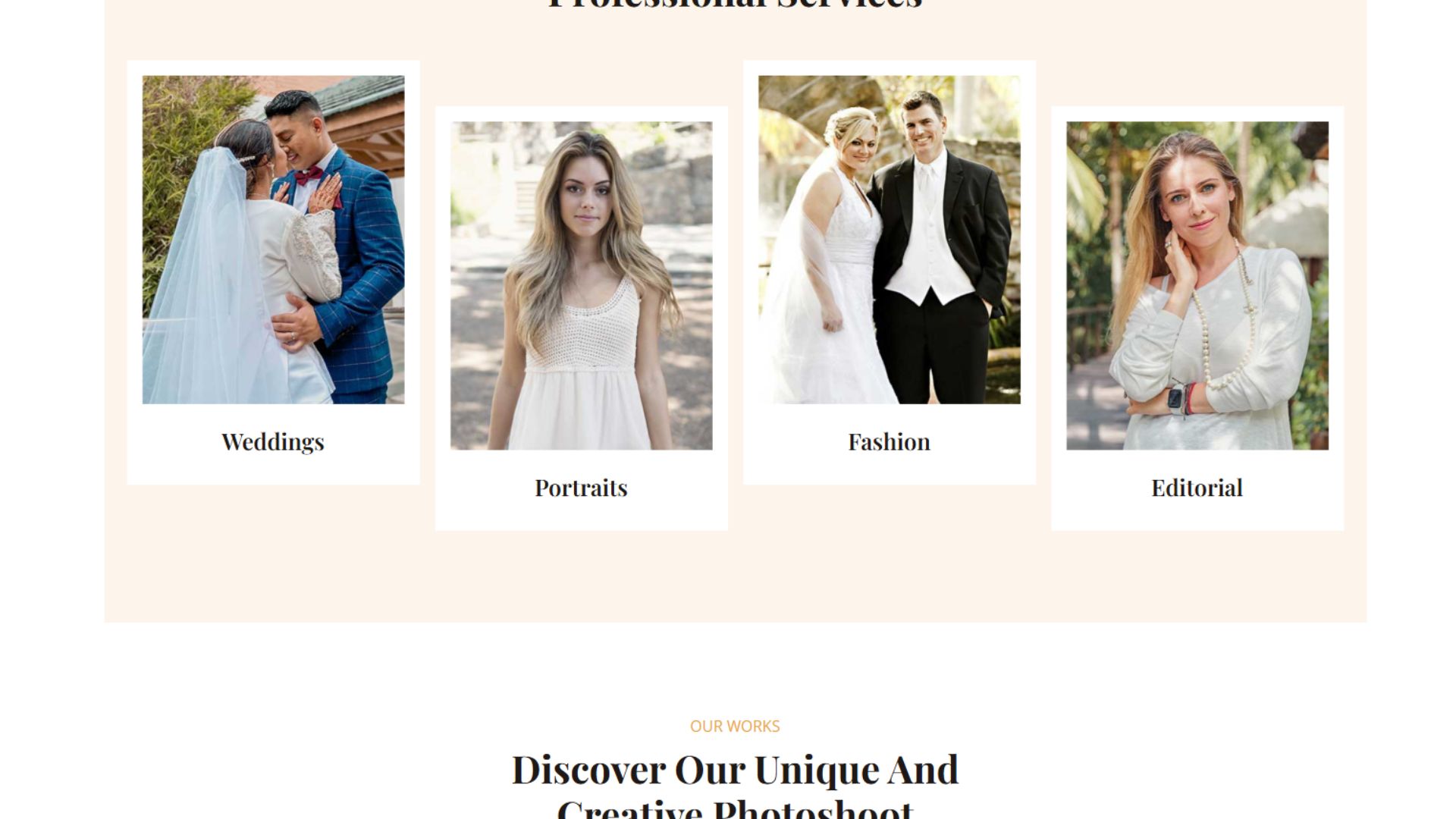Select the Fashion service title
This screenshot has height=819, width=1456.
[889, 441]
